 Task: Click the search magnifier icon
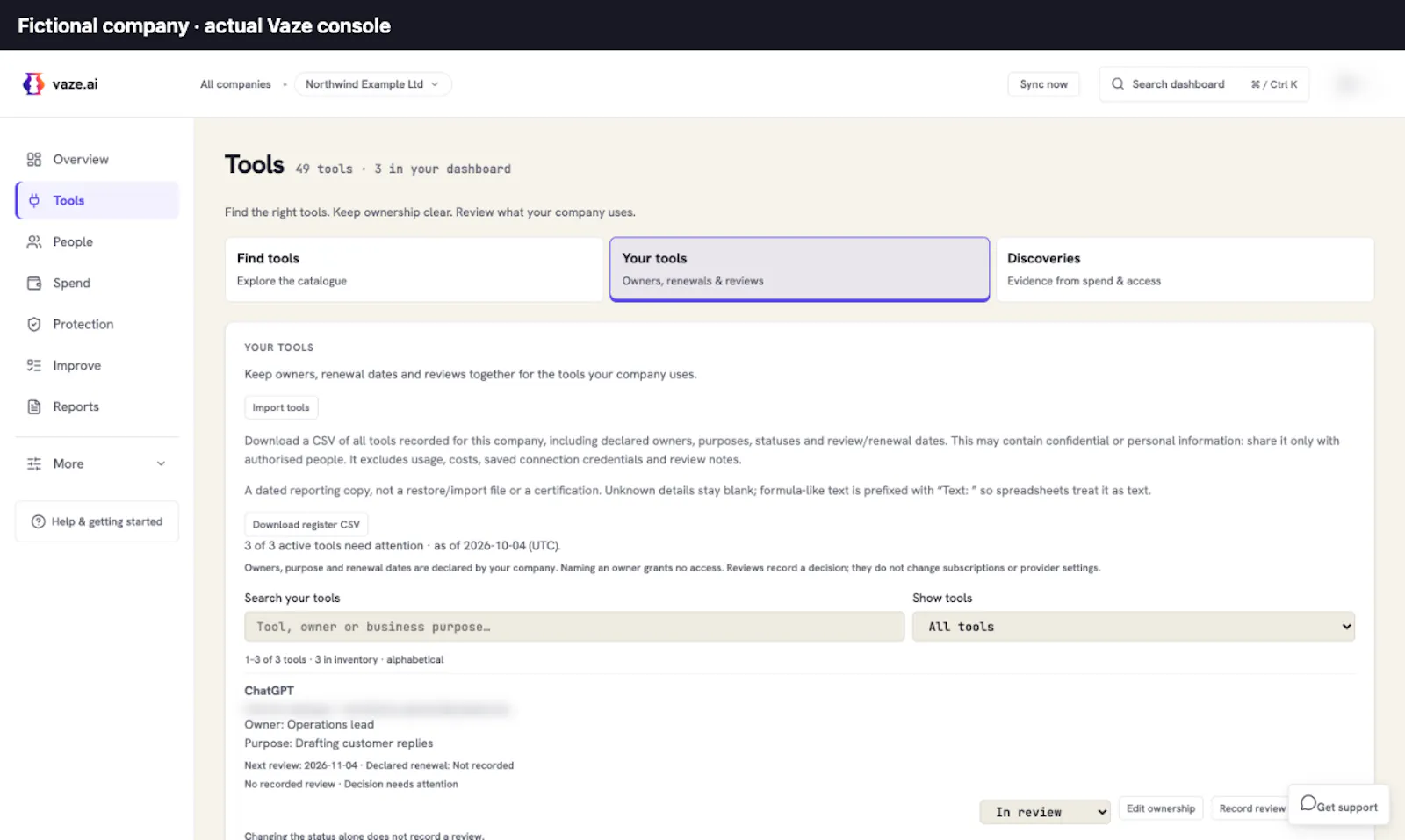point(1118,84)
